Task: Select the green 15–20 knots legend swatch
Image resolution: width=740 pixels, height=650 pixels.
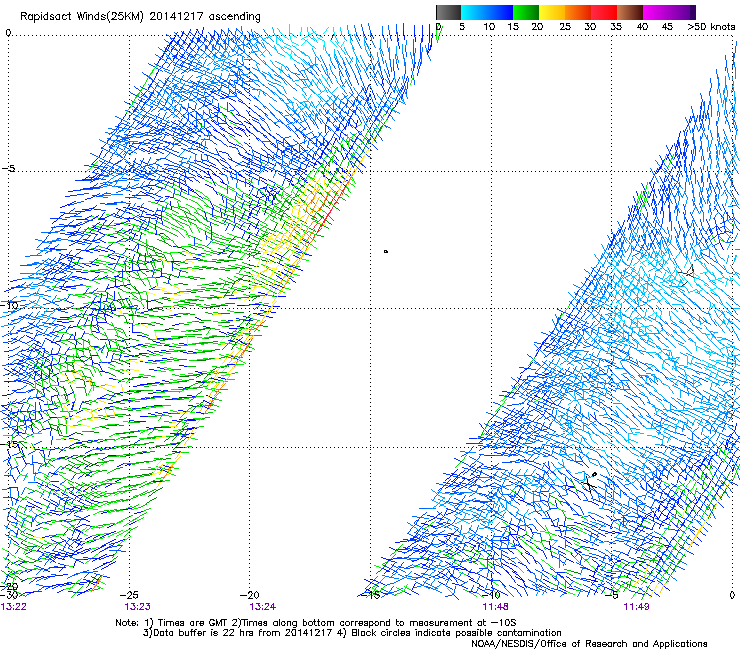Action: pyautogui.click(x=526, y=12)
